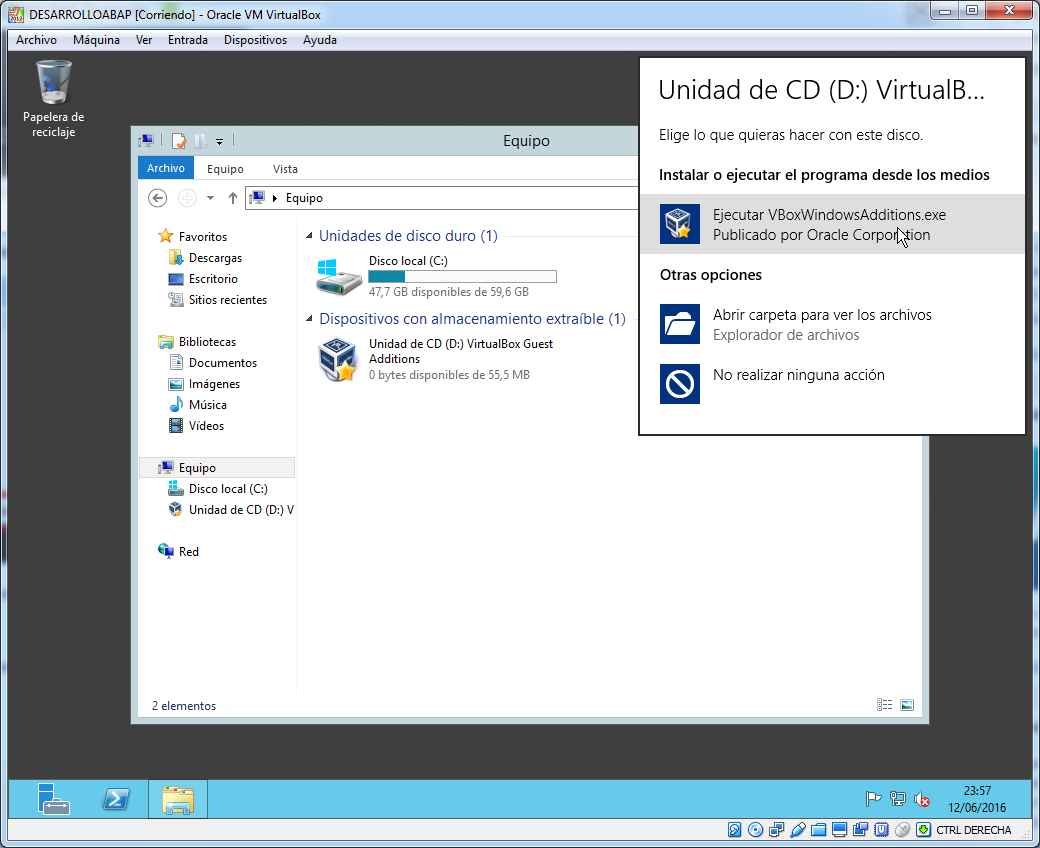Viewport: 1040px width, 848px height.
Task: Click the hard disk activity status icon
Action: point(734,829)
